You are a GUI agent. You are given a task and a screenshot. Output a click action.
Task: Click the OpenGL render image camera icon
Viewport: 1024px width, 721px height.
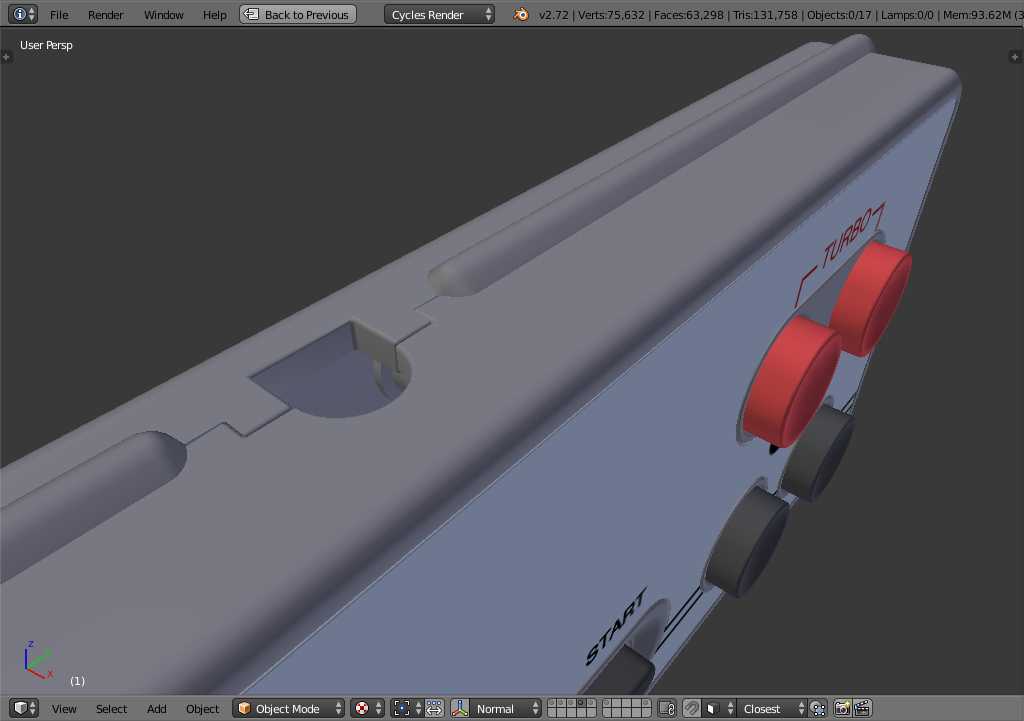coord(842,708)
